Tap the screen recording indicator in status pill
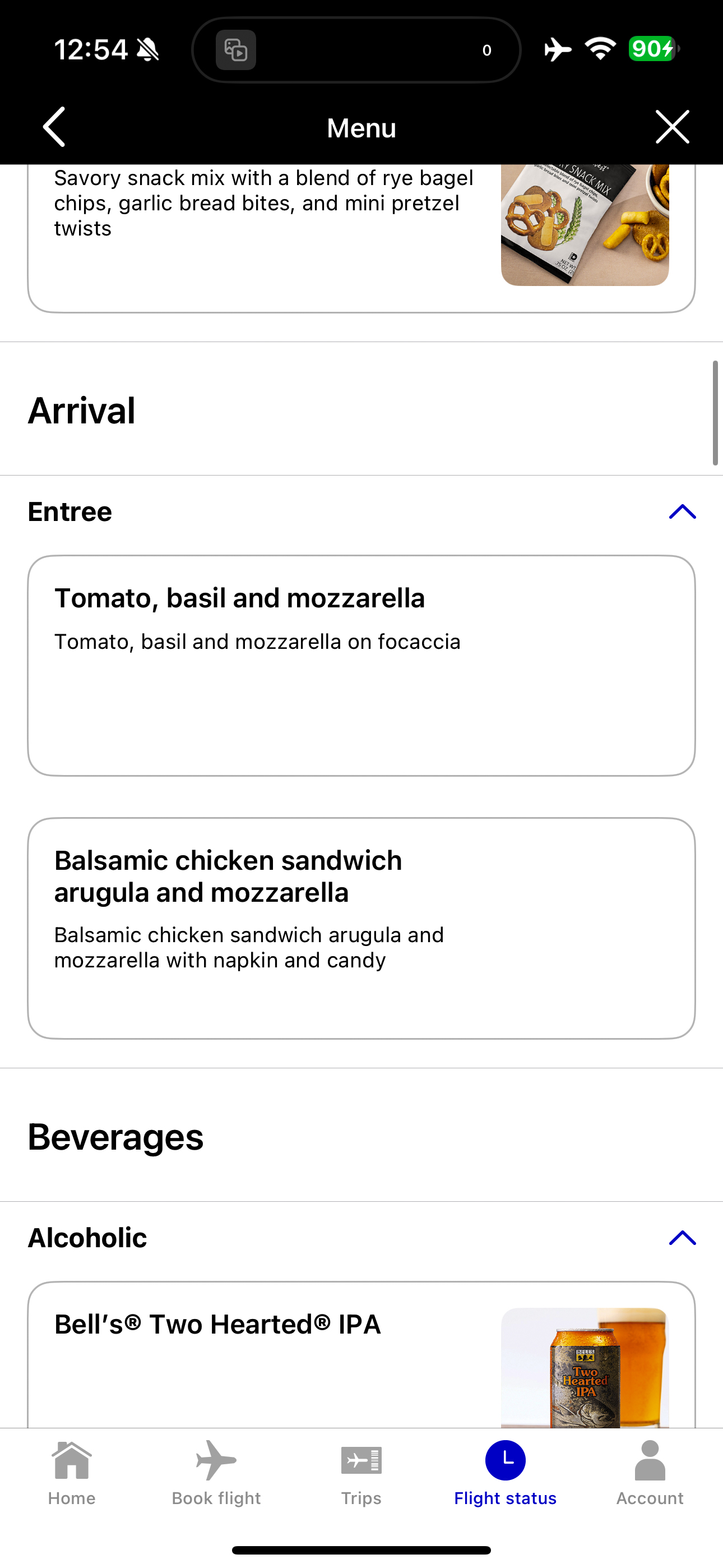Image resolution: width=723 pixels, height=1568 pixels. [x=236, y=50]
